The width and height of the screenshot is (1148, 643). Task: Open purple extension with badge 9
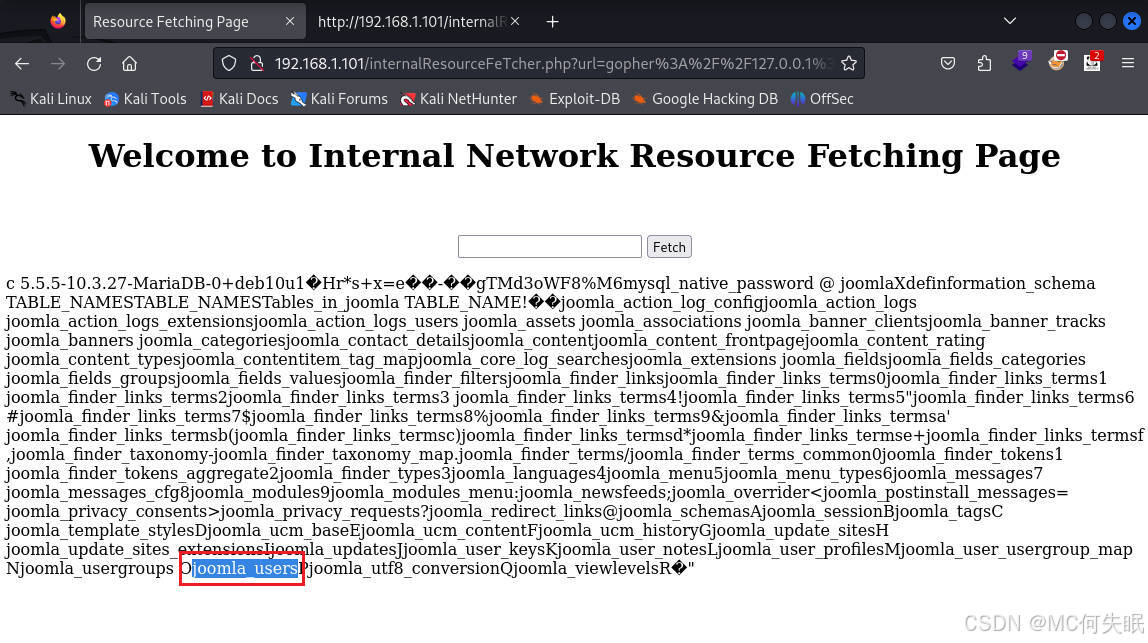pos(1020,62)
